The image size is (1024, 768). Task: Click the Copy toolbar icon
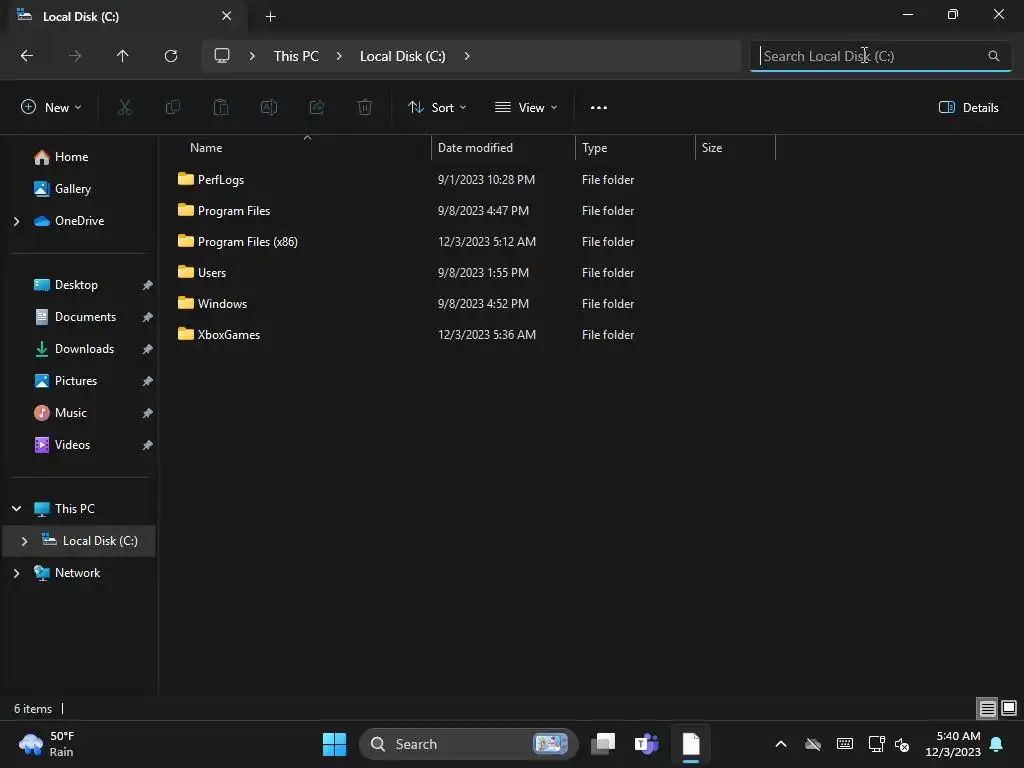172,107
